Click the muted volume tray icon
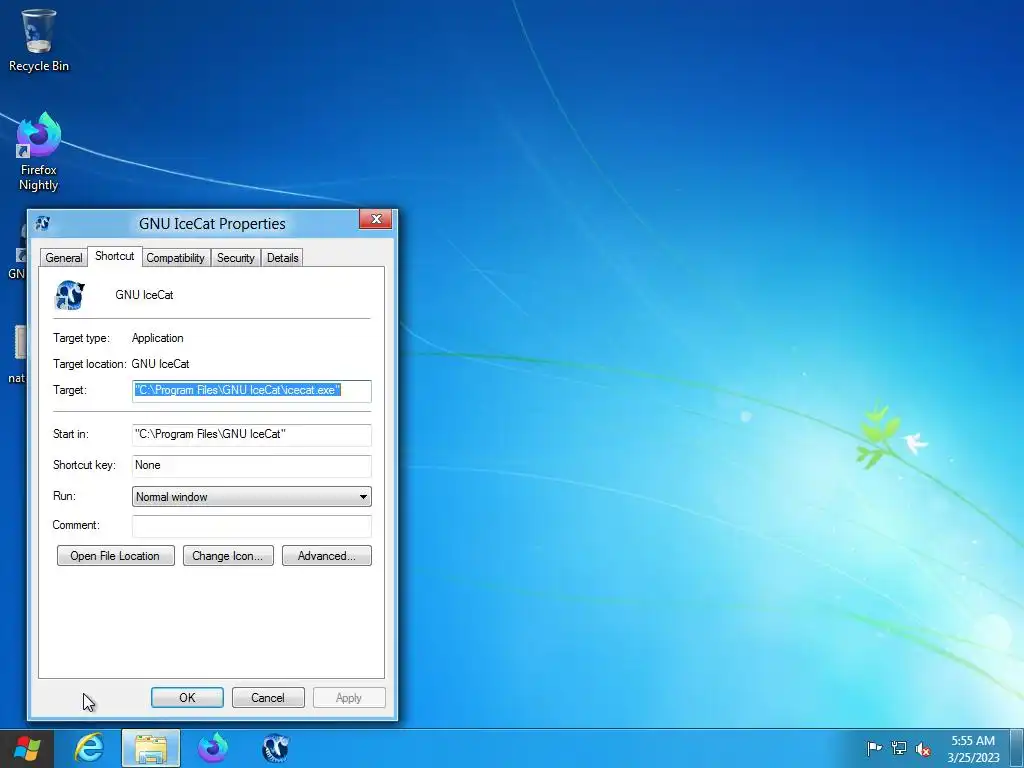1024x768 pixels. (x=923, y=749)
